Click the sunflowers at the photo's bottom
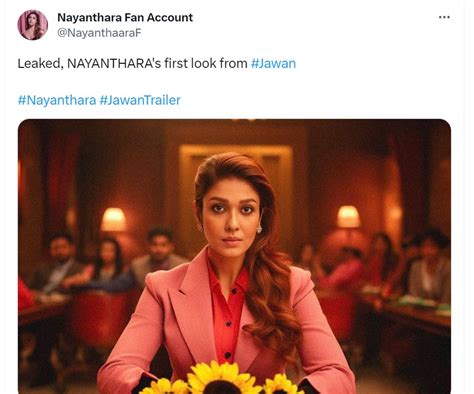Screen dimensions: 474x394 tap(222, 378)
